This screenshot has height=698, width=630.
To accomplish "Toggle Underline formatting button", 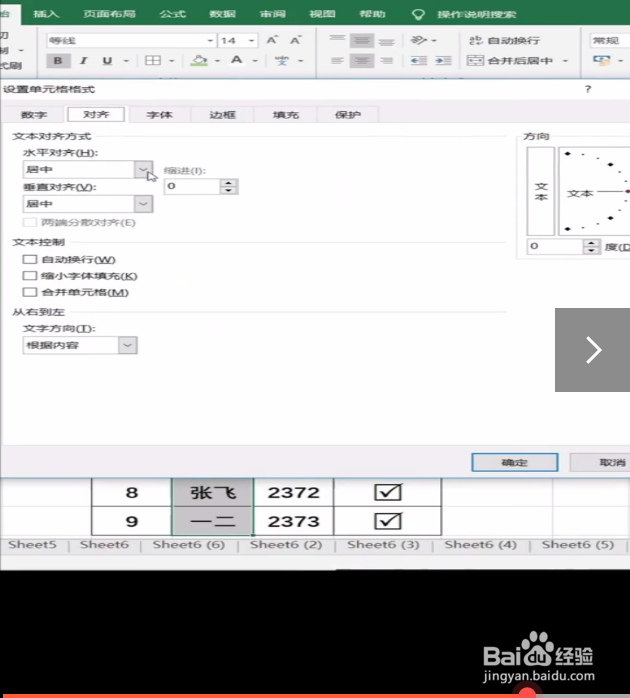I will point(107,61).
